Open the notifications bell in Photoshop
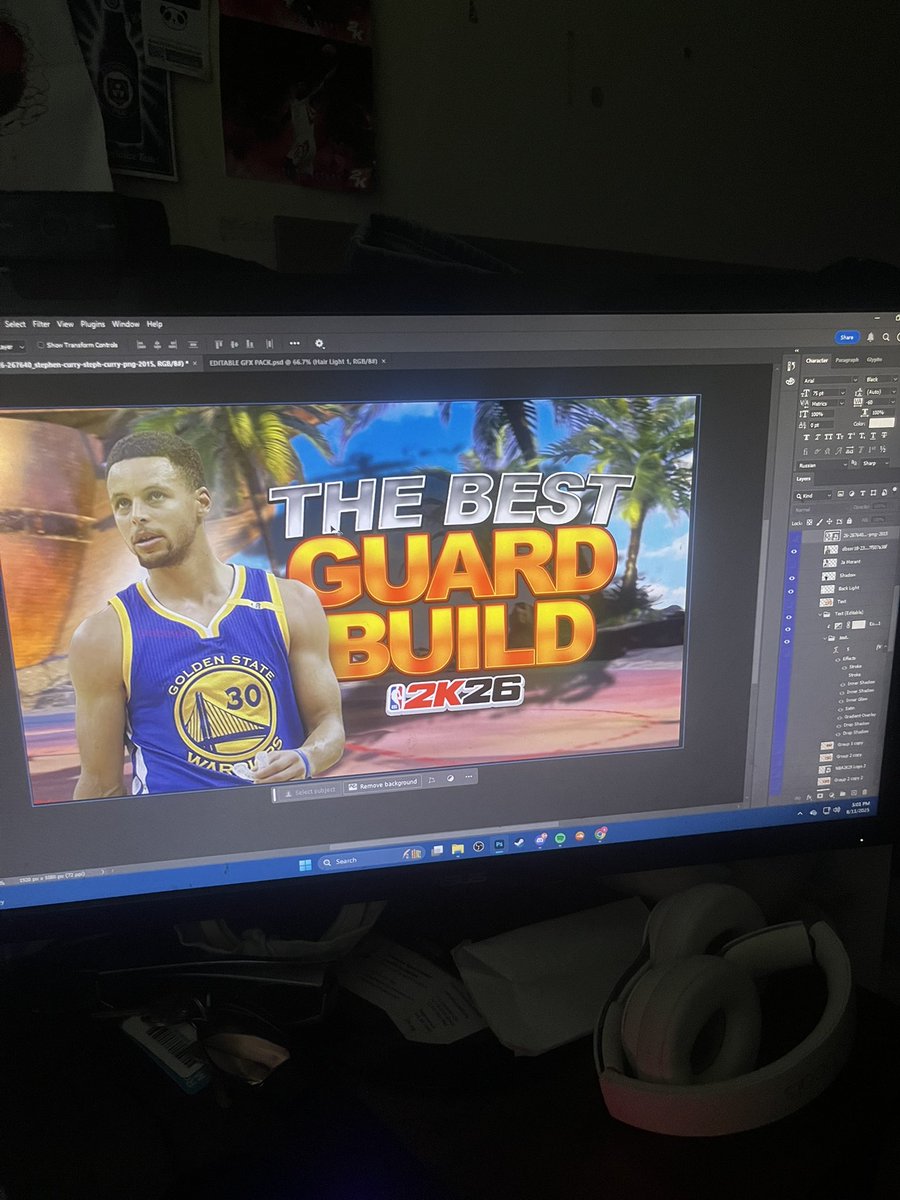Image resolution: width=900 pixels, height=1200 pixels. [x=871, y=337]
